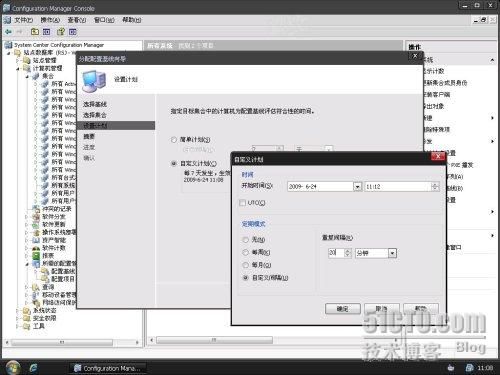Click the 帮助 button in custom schedule dialog

click(421, 309)
